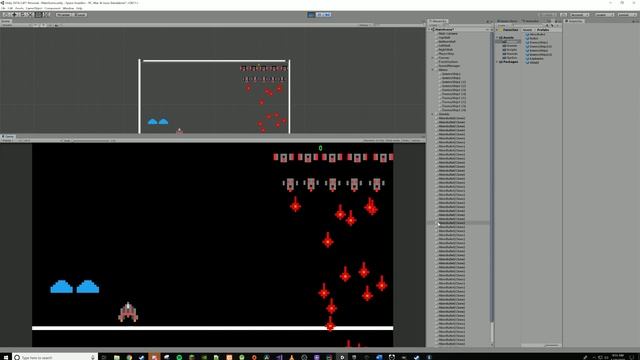Click the Windows taskbar search box
This screenshot has width=640, height=360.
coord(55,357)
